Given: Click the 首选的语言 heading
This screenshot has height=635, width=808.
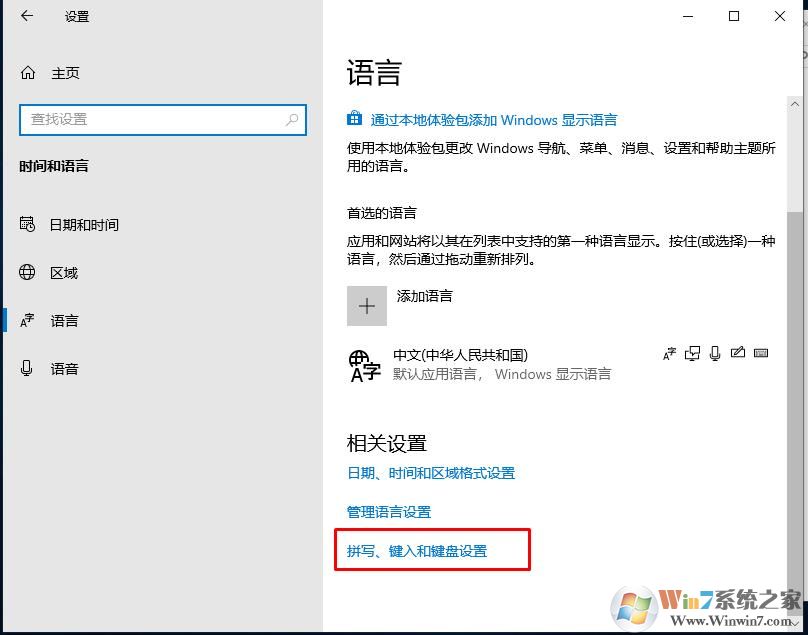Looking at the screenshot, I should point(382,213).
